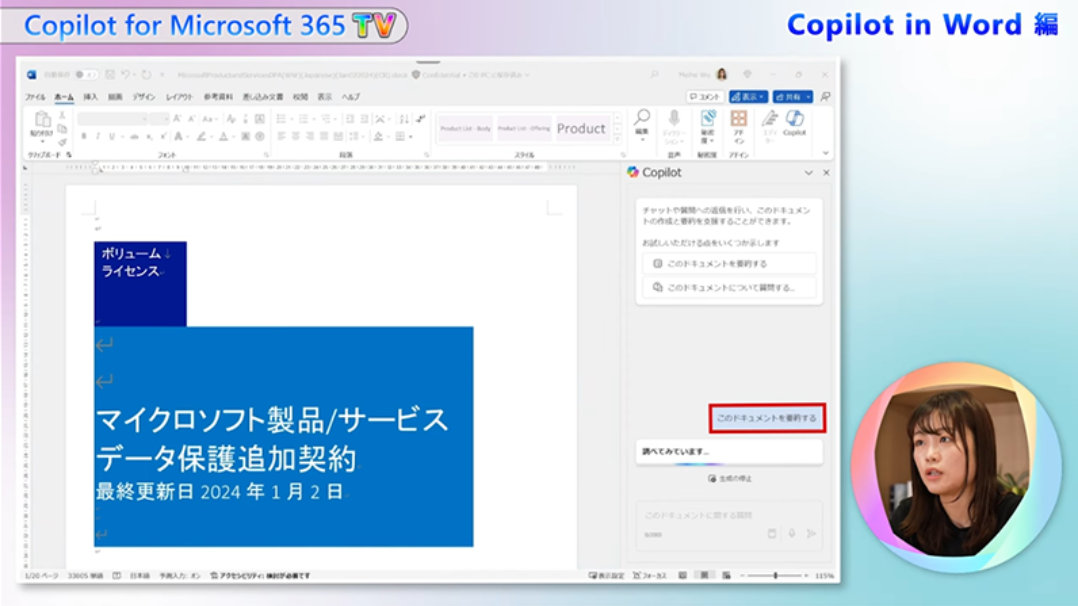
Task: Click the Paste clipboard icon
Action: pos(41,122)
